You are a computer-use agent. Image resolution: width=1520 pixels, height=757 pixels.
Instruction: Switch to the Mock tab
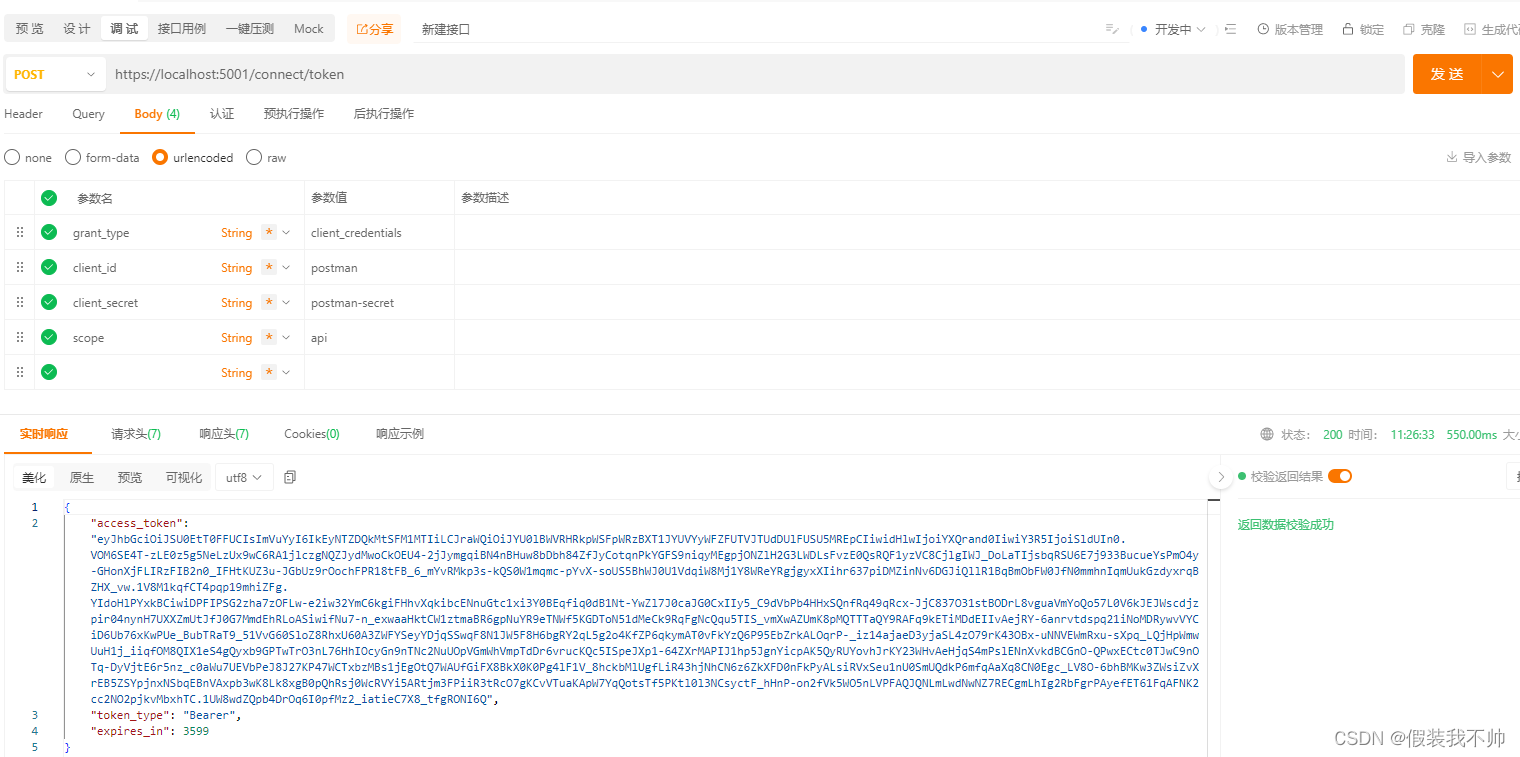[309, 29]
